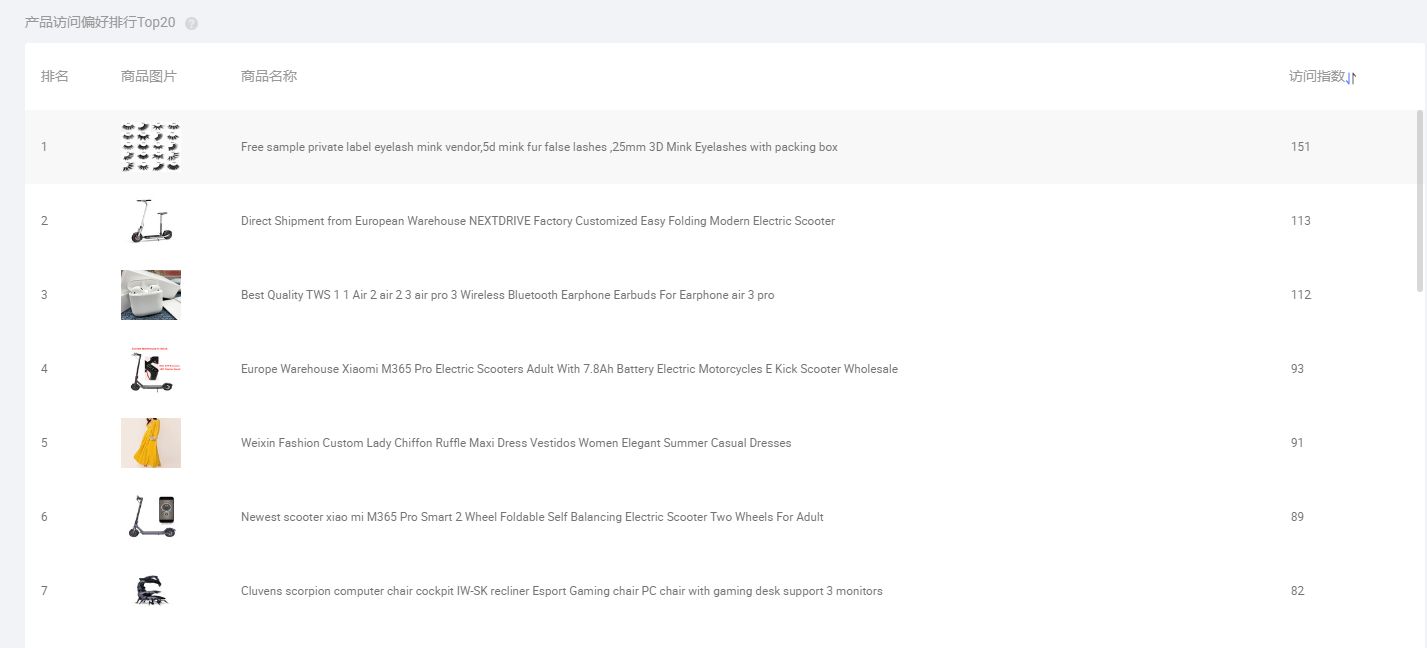This screenshot has width=1427, height=648.
Task: Sort by the 访问指数 sort arrows icon
Action: [x=1351, y=78]
